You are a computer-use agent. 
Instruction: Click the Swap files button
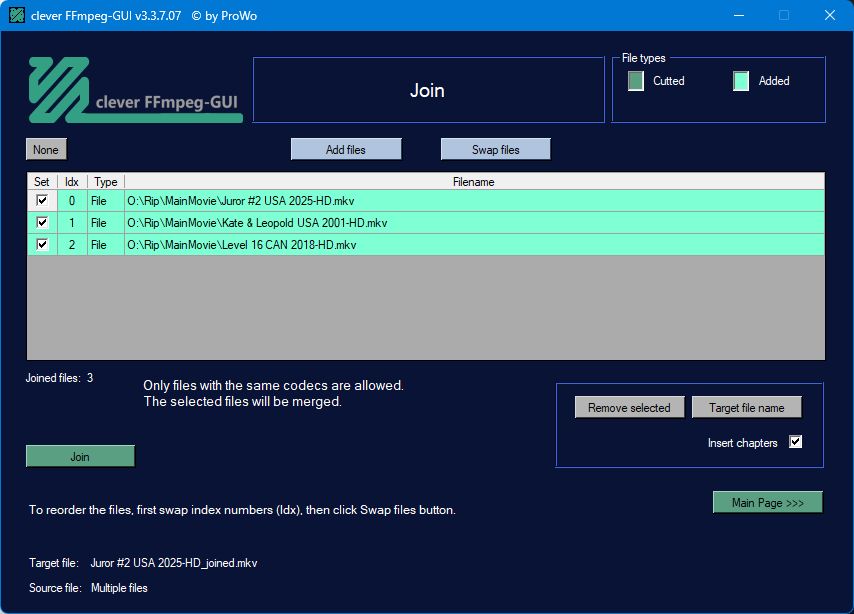tap(496, 149)
